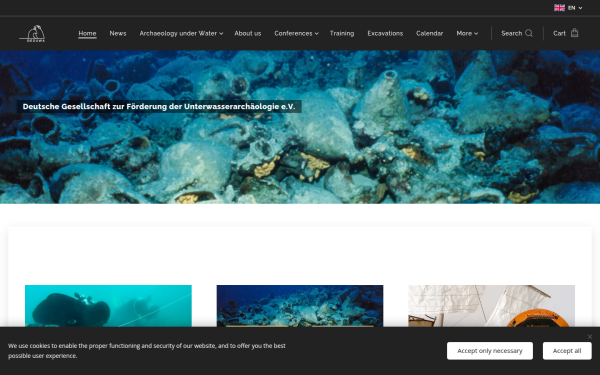This screenshot has width=600, height=375.
Task: Click the Accept all cookies button
Action: (x=567, y=351)
